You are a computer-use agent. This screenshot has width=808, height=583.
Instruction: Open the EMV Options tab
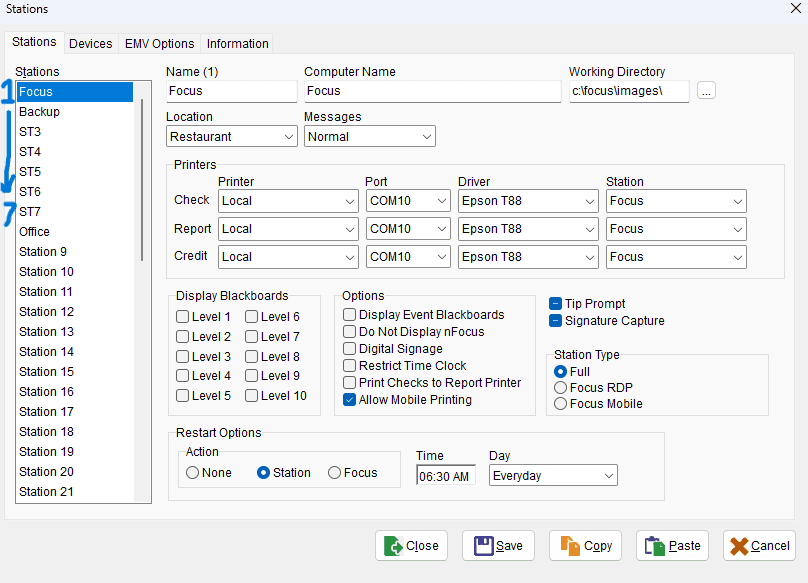click(x=159, y=44)
